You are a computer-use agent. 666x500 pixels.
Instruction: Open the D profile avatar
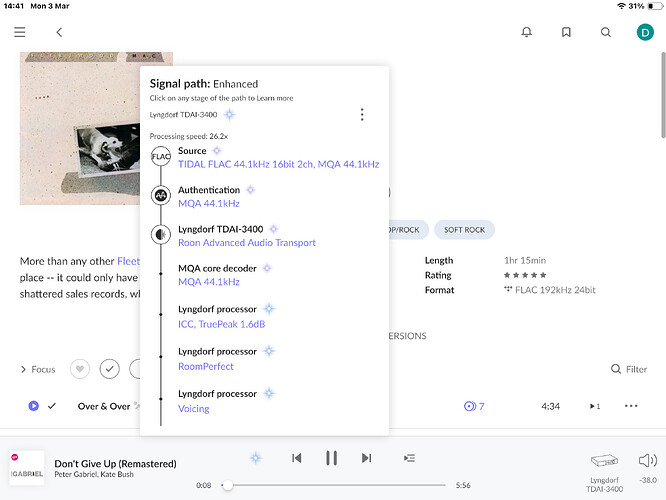click(645, 32)
